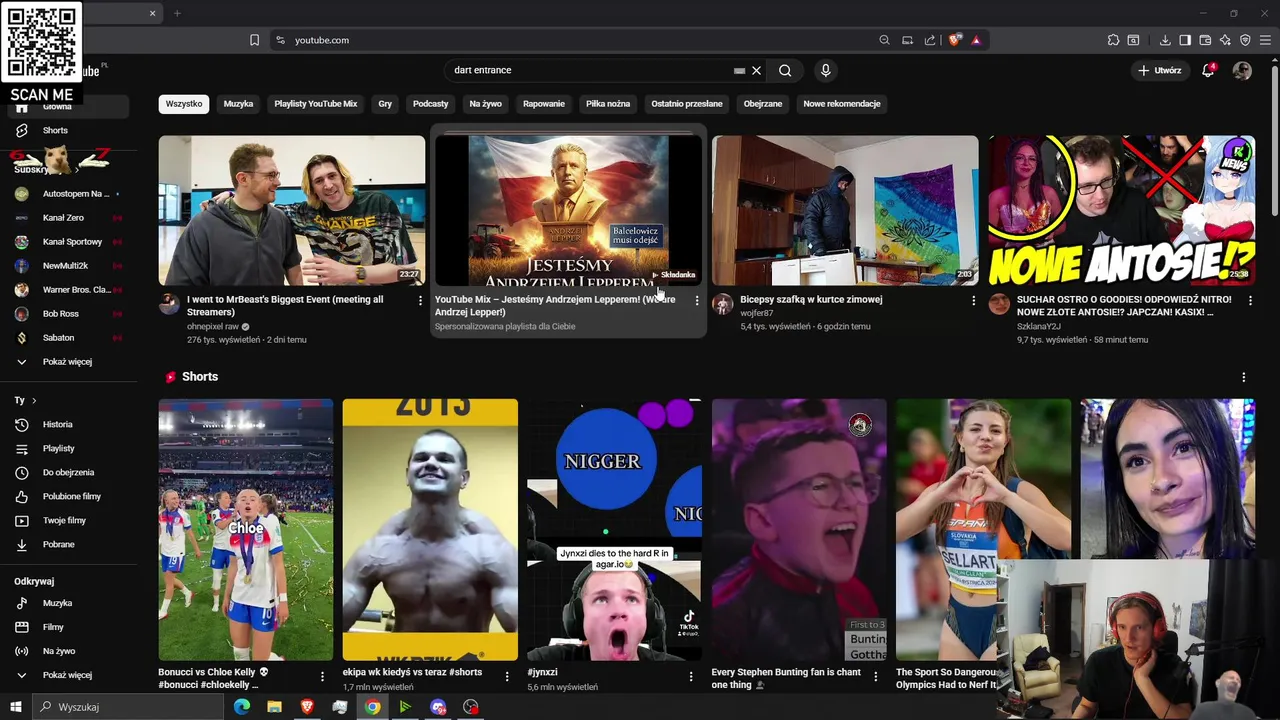Image resolution: width=1280 pixels, height=720 pixels.
Task: Click the zoom magnifier icon in address bar
Action: coord(884,40)
